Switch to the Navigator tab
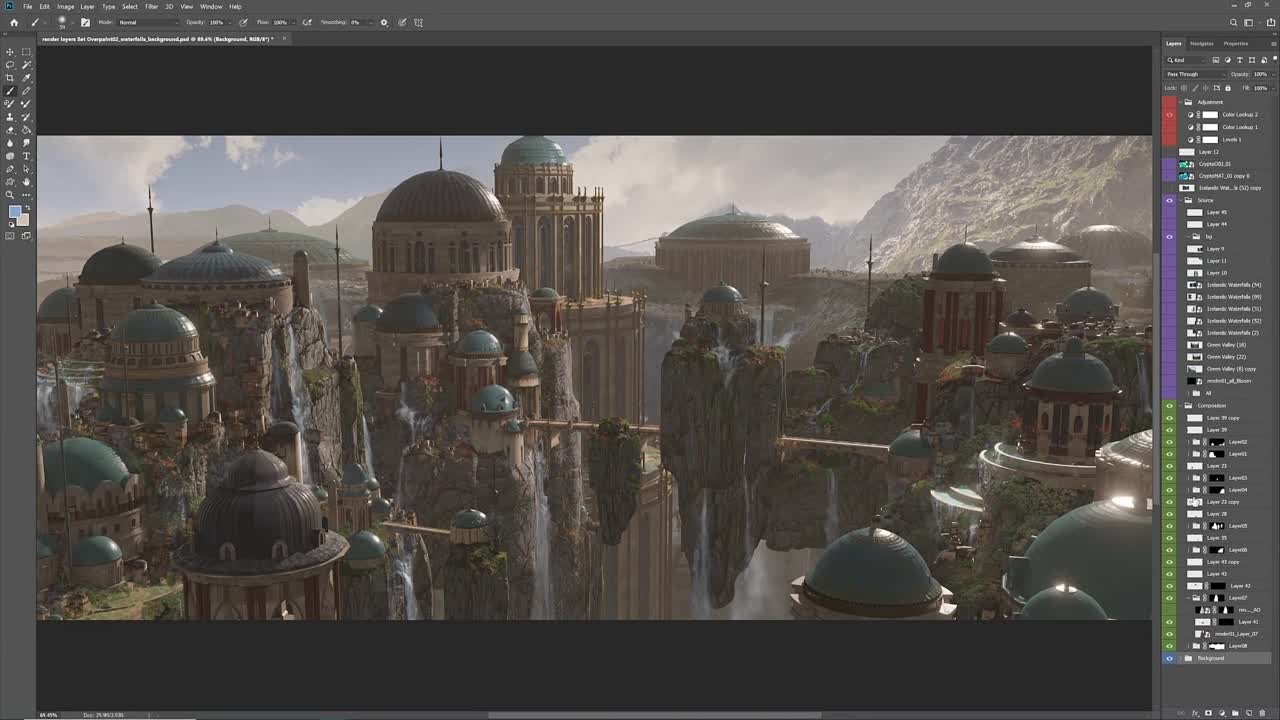The image size is (1280, 720). tap(1202, 44)
